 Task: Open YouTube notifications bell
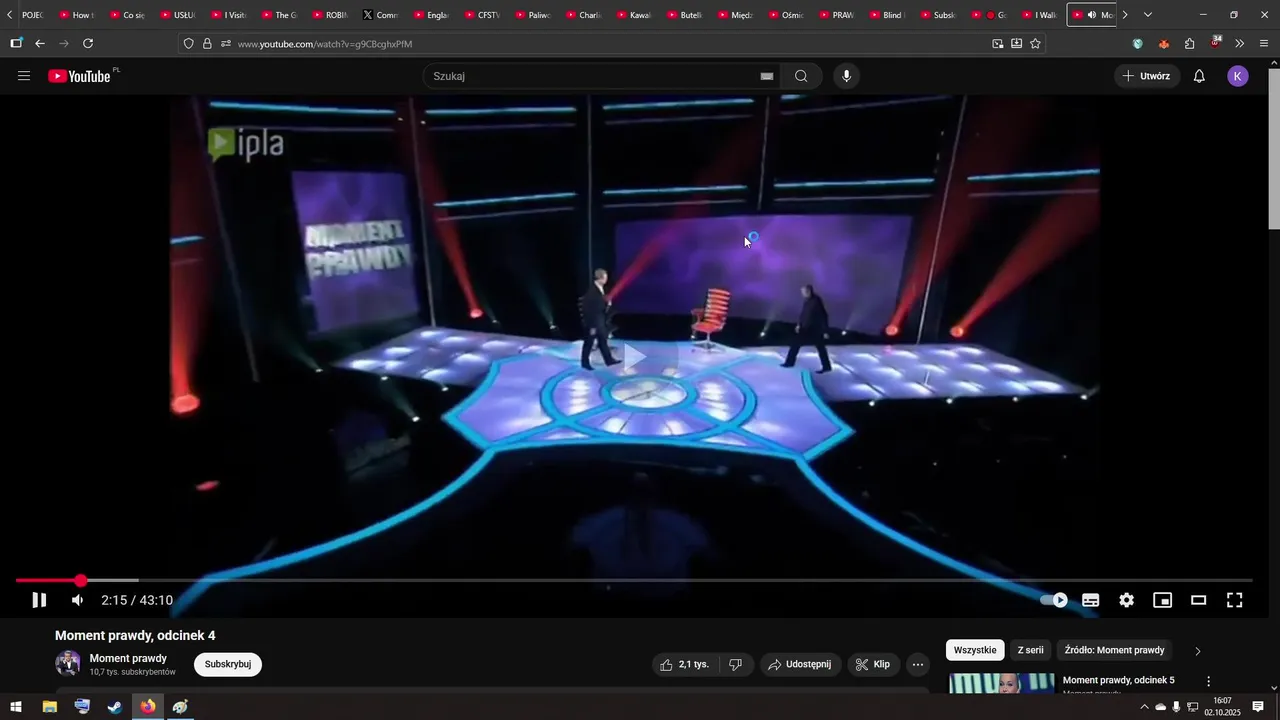pos(1199,76)
